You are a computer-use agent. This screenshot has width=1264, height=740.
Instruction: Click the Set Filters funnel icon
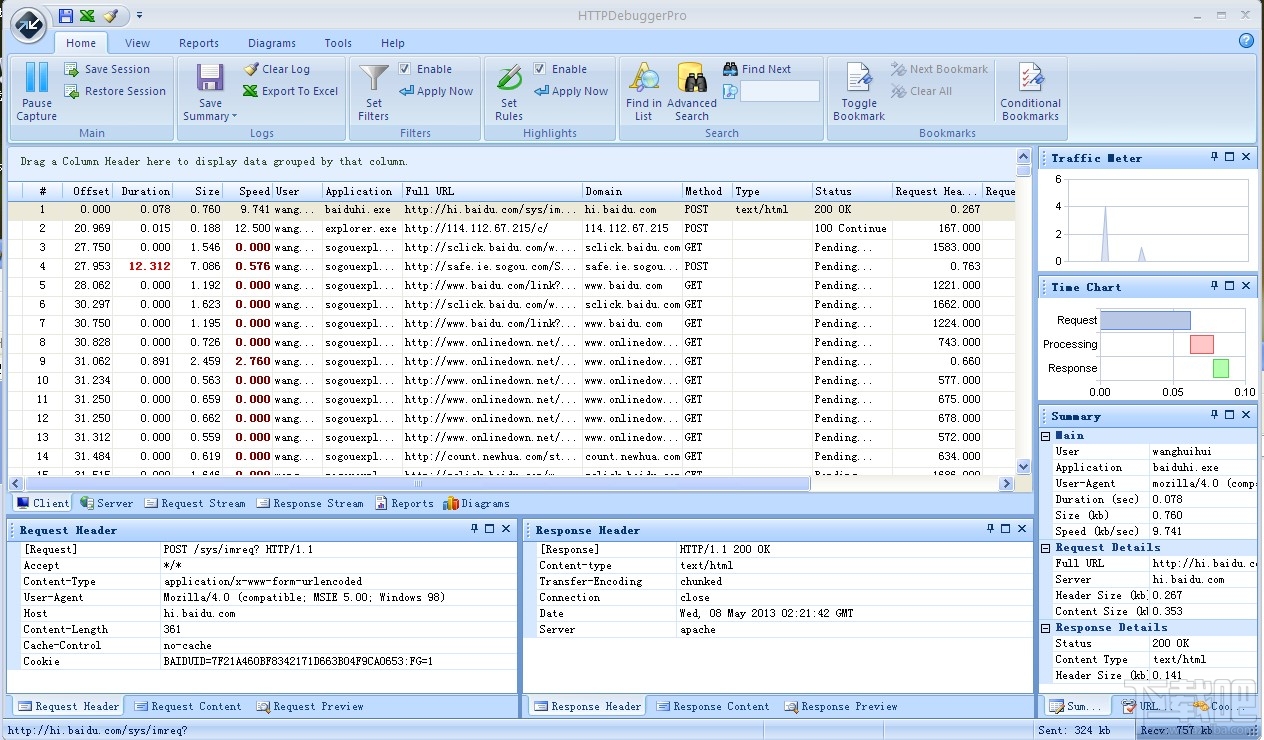pos(374,78)
